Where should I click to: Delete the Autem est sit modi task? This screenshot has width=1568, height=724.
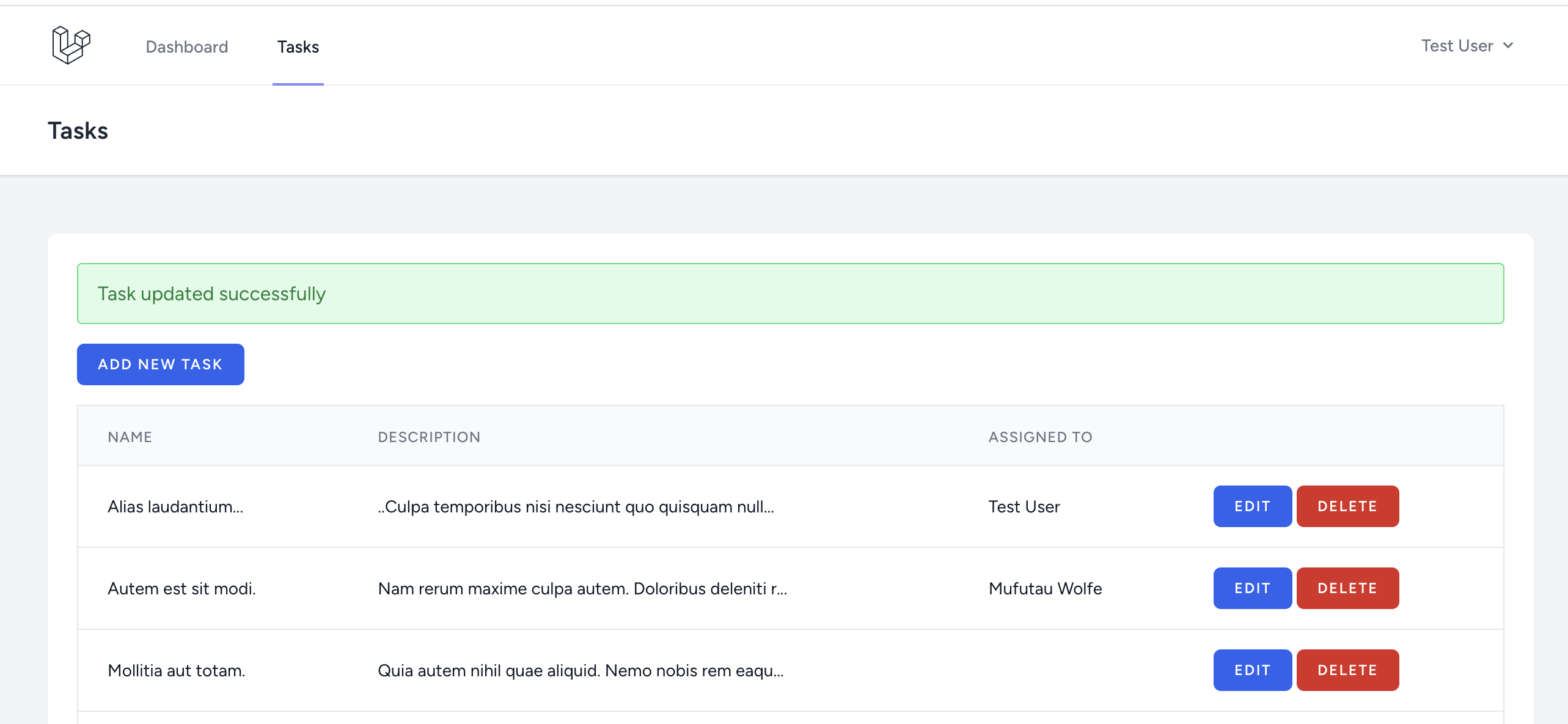(x=1347, y=588)
